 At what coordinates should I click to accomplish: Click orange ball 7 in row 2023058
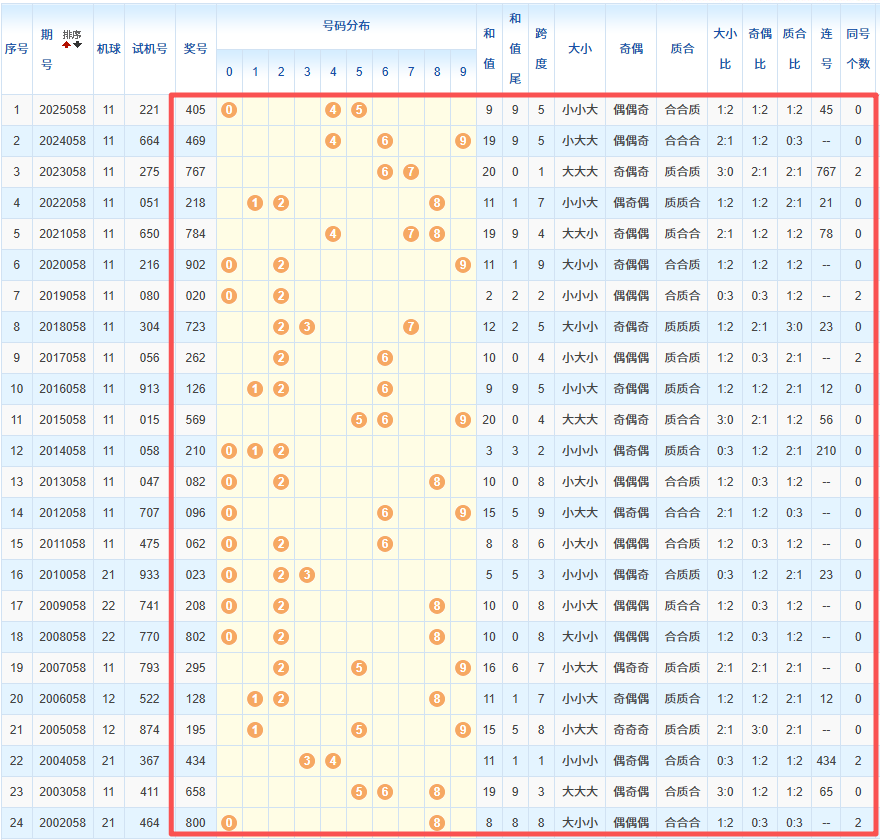point(410,172)
